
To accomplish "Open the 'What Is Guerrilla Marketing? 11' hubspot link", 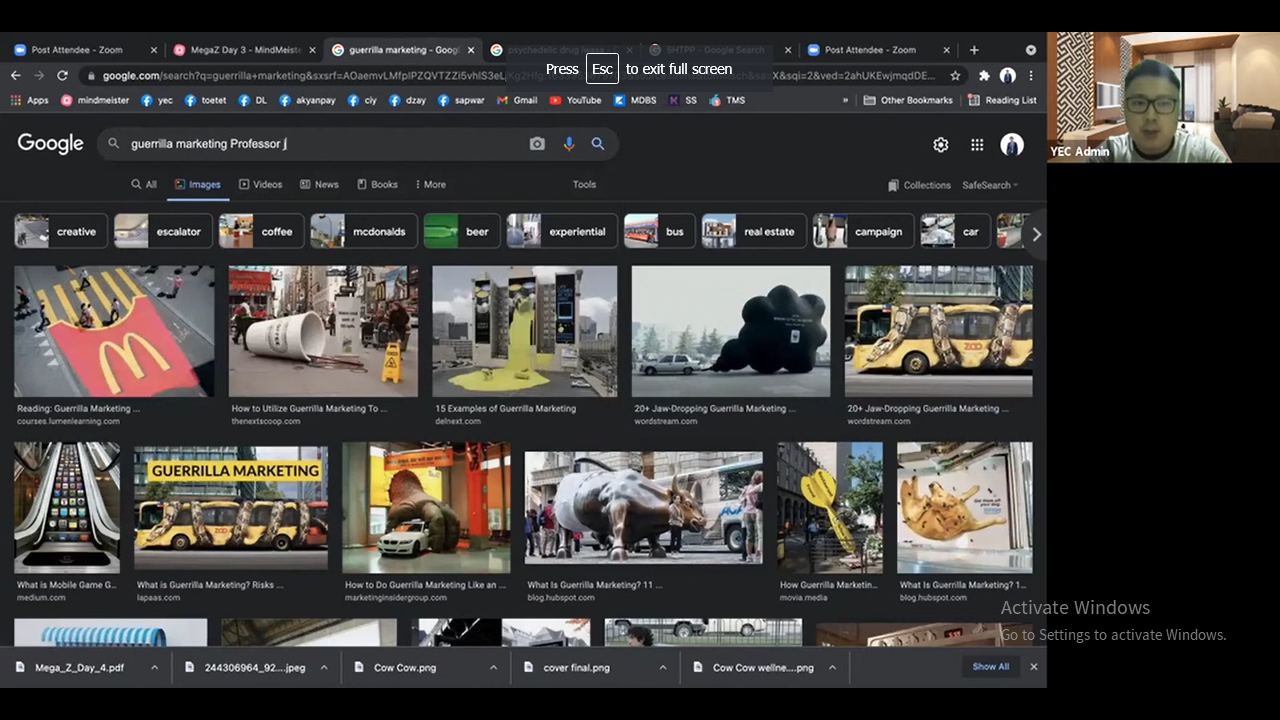I will coord(595,585).
